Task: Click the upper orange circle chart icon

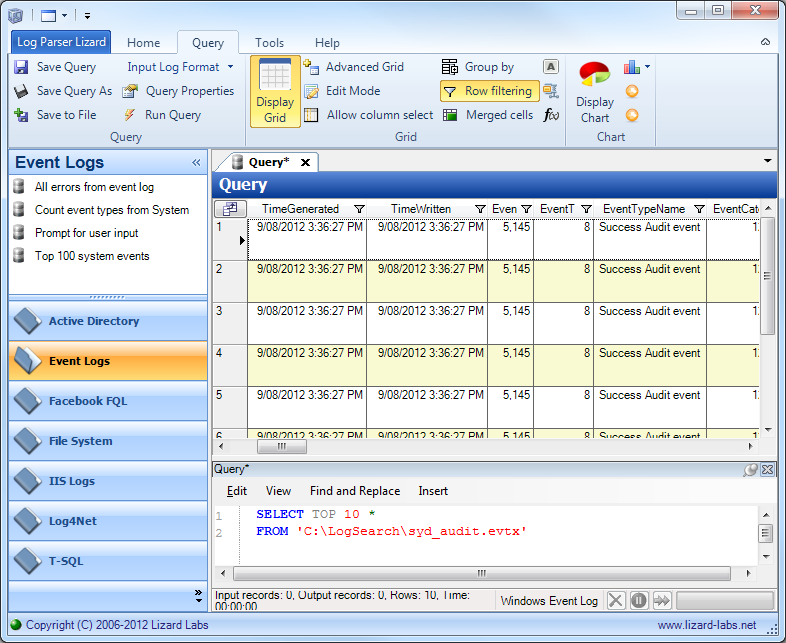Action: point(632,91)
